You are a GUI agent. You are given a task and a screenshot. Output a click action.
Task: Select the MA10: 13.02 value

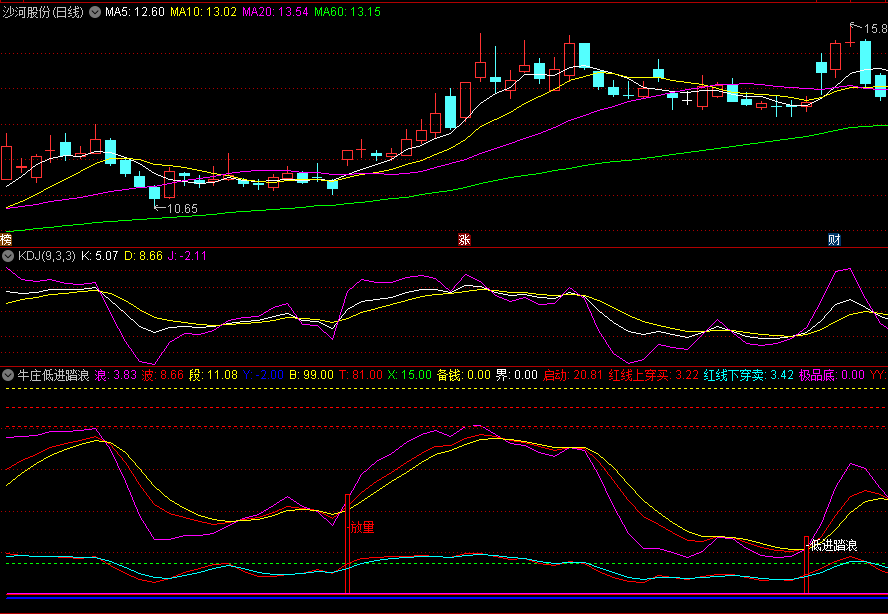203,12
